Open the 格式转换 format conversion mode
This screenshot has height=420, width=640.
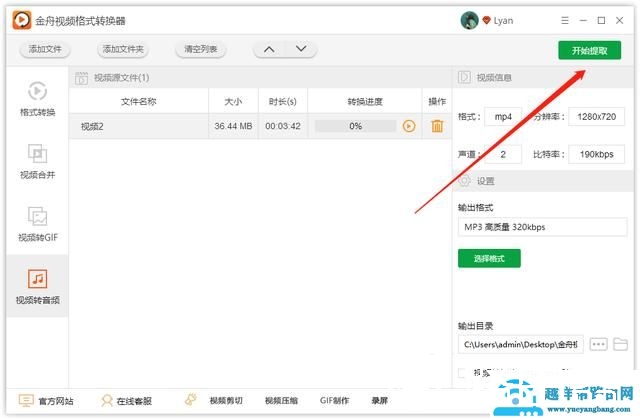[37, 99]
